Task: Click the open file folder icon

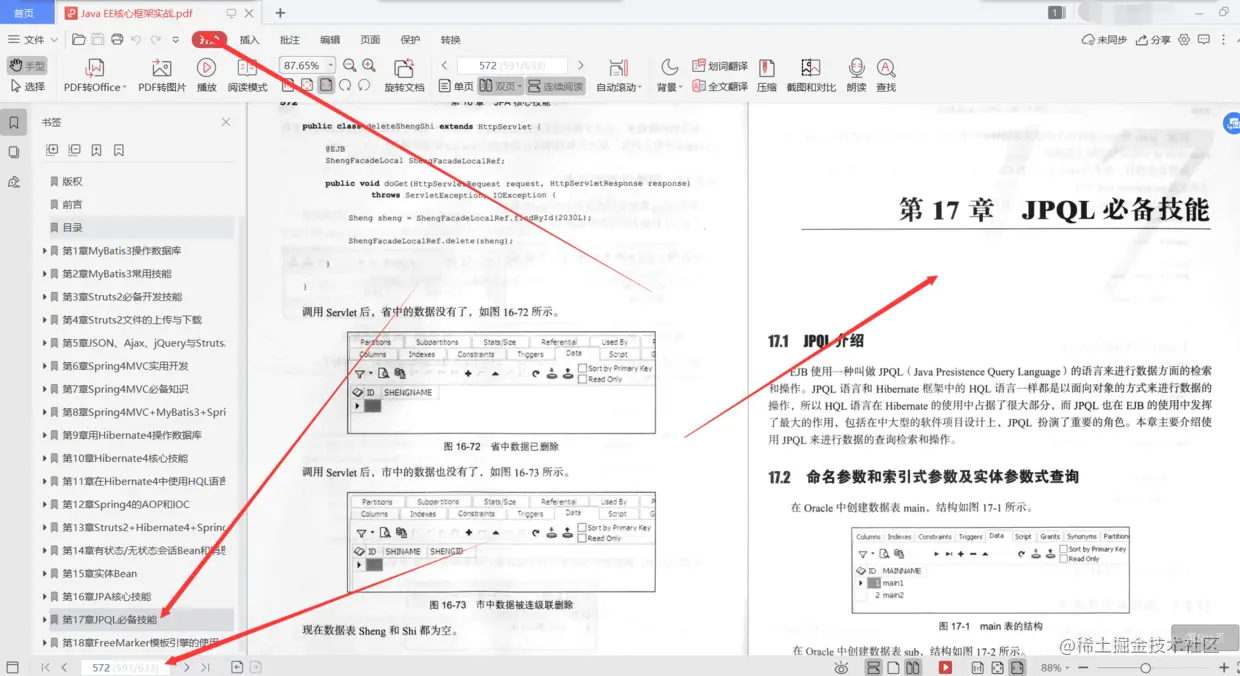Action: (x=79, y=40)
